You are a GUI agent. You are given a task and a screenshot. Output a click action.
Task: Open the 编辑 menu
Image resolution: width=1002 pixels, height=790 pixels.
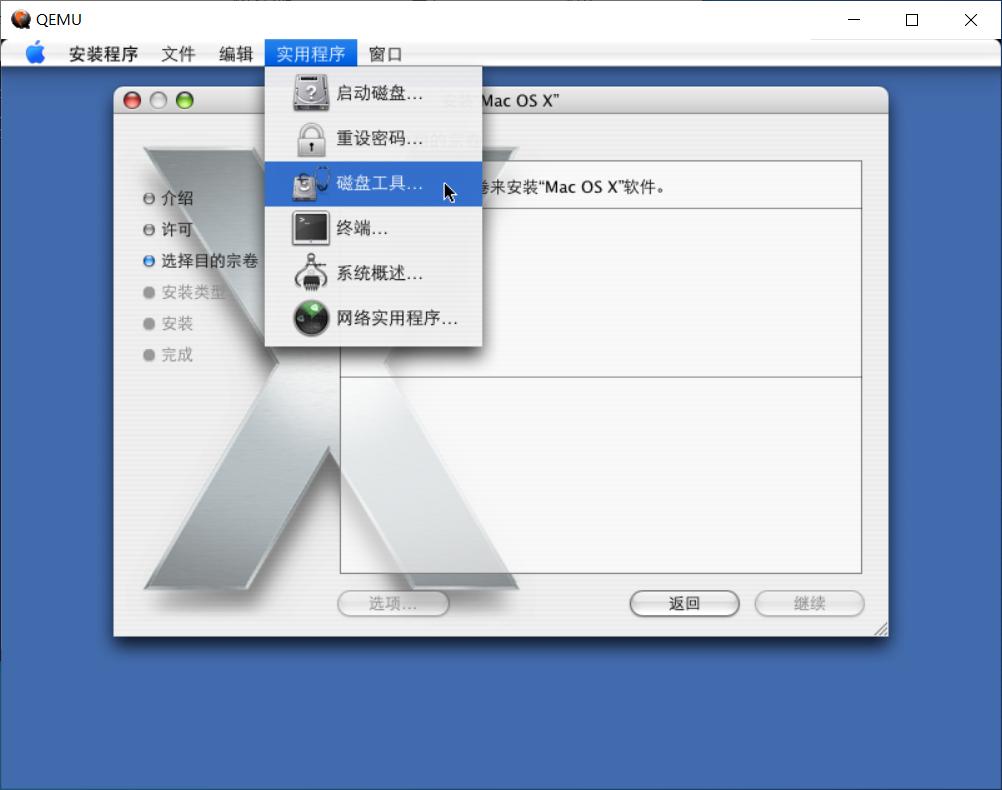[x=235, y=54]
